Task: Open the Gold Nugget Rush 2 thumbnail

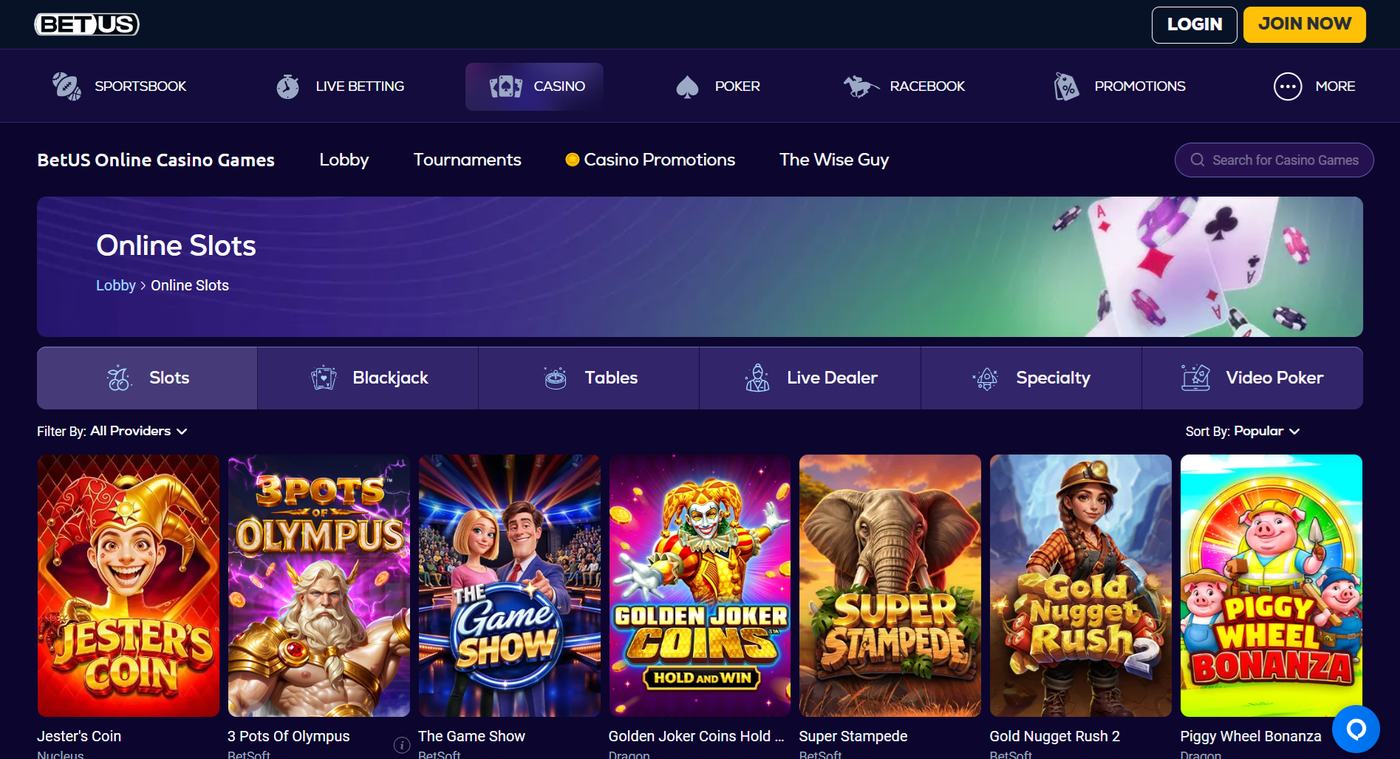Action: 1081,586
